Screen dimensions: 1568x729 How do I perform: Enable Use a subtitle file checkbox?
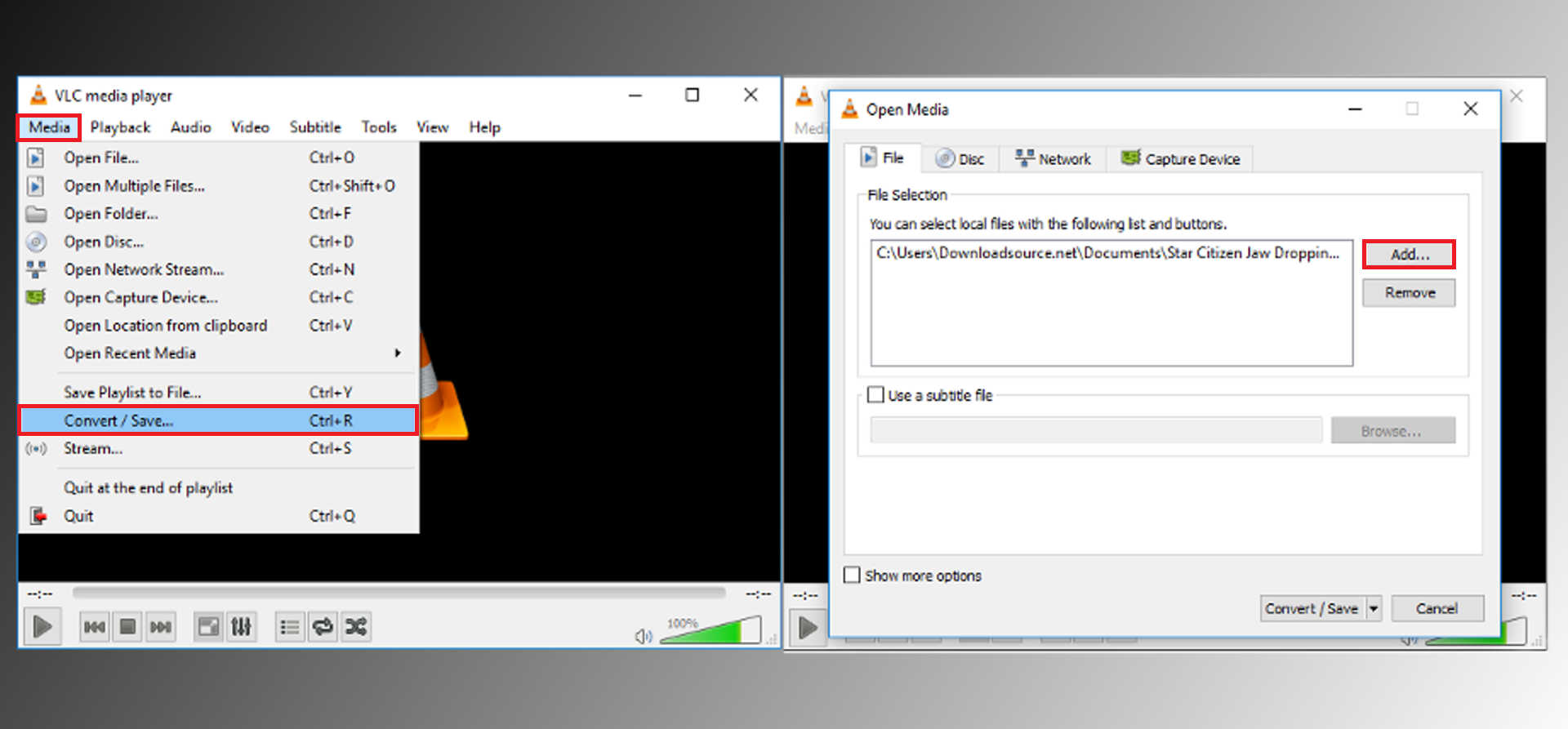875,395
